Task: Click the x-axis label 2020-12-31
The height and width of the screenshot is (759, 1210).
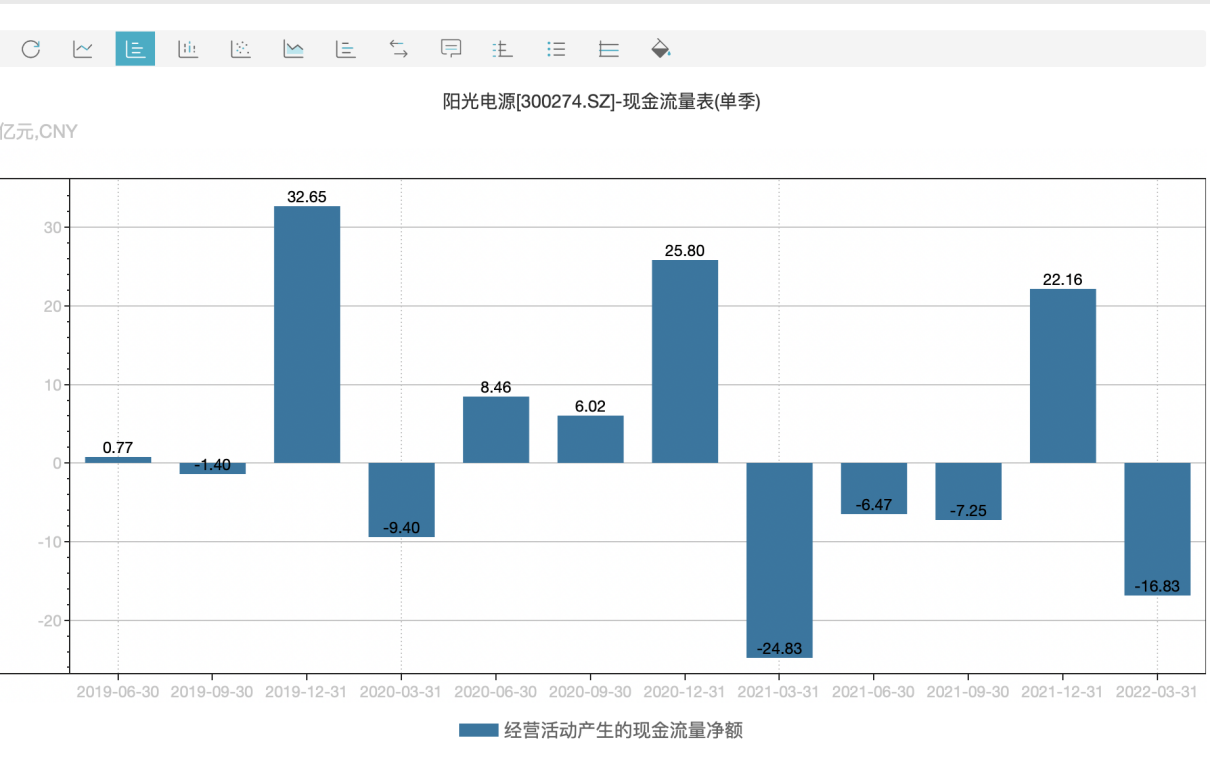Action: (685, 692)
